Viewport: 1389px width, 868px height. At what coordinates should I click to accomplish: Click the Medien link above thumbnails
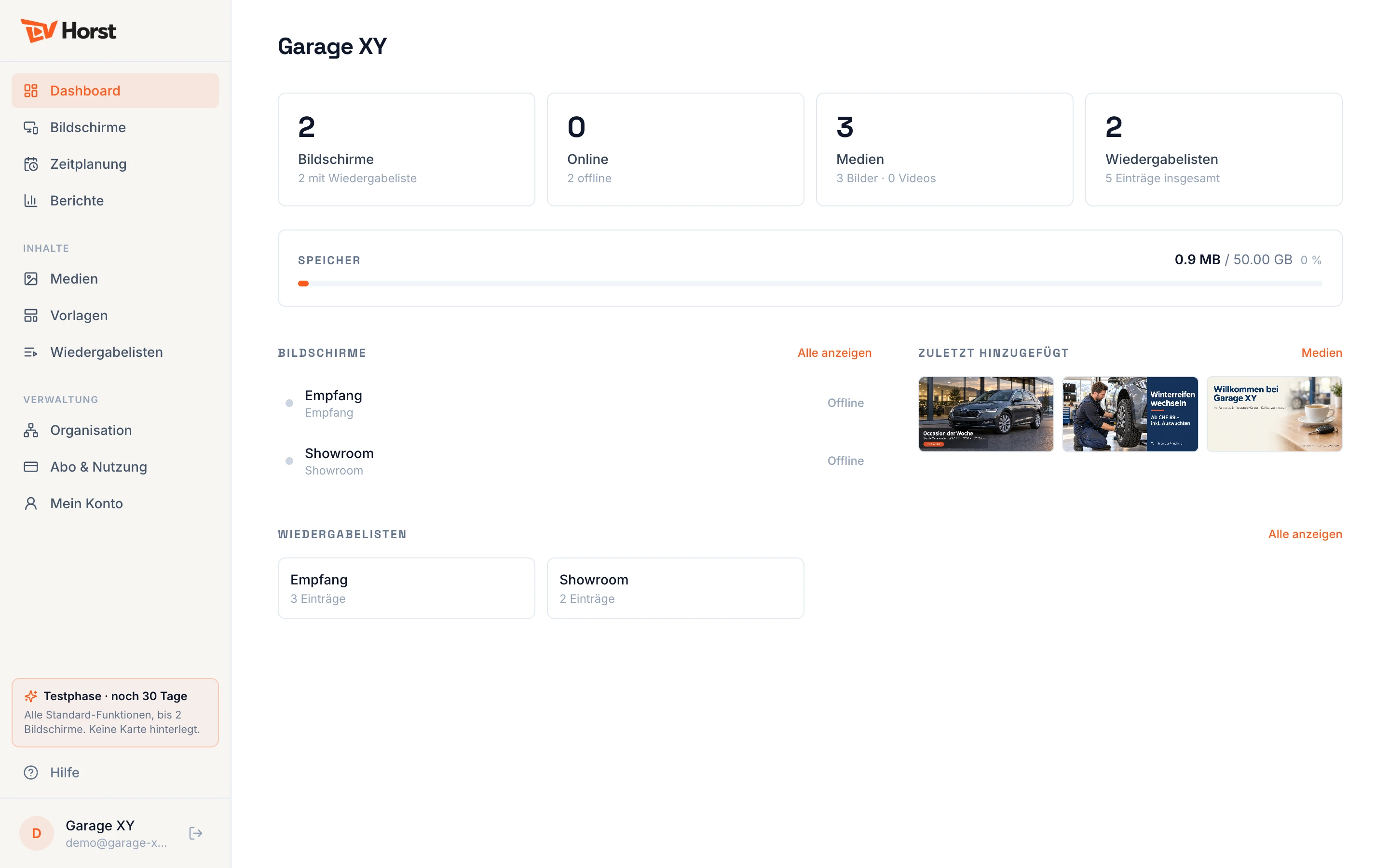coord(1321,353)
